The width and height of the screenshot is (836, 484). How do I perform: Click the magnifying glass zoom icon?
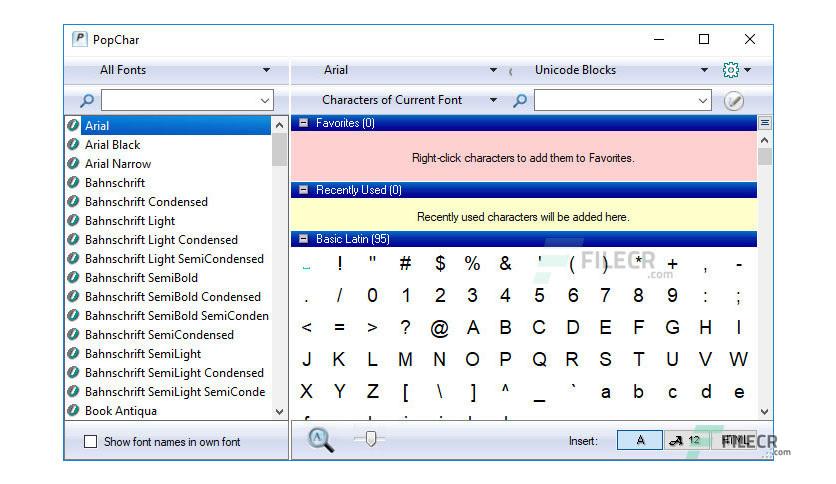click(x=321, y=440)
